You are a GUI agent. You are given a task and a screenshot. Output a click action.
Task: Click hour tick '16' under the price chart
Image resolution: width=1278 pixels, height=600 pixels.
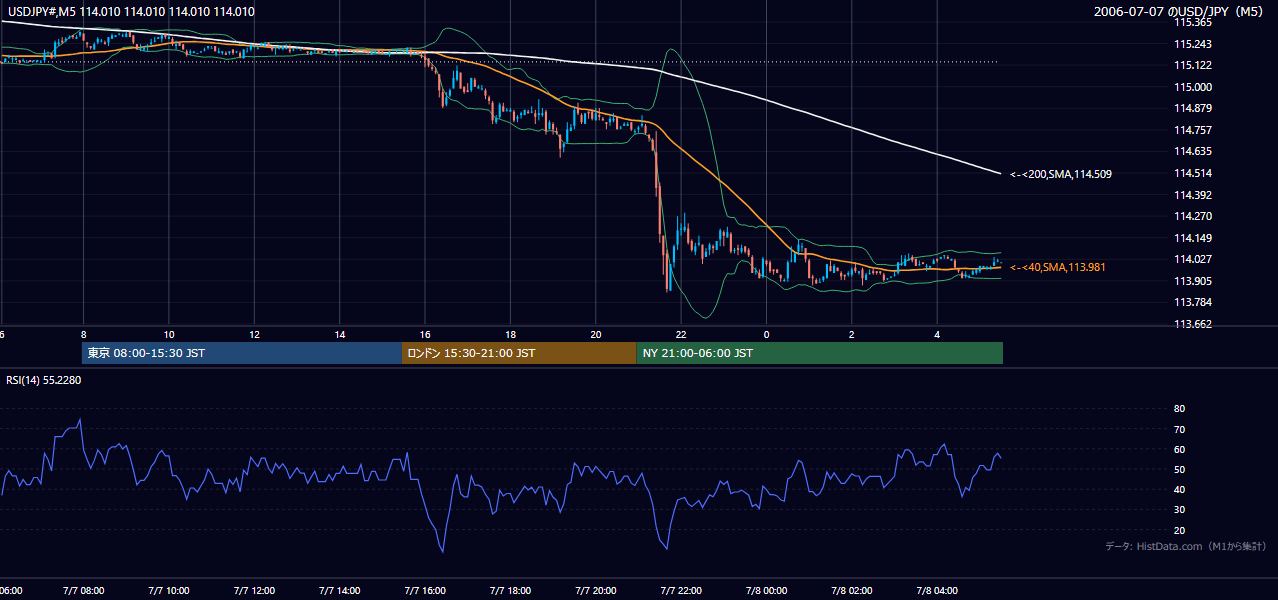click(425, 334)
